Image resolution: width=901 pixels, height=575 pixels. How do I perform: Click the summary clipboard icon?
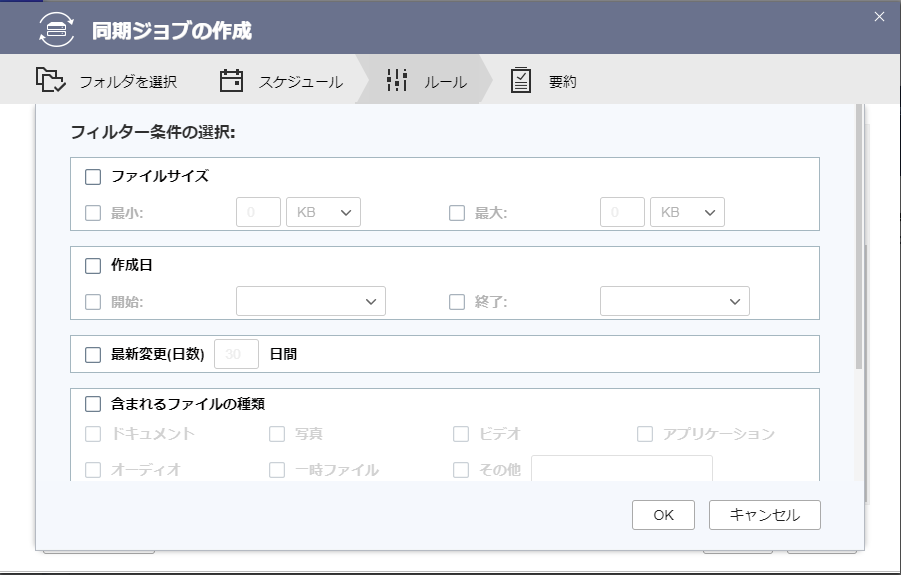521,81
